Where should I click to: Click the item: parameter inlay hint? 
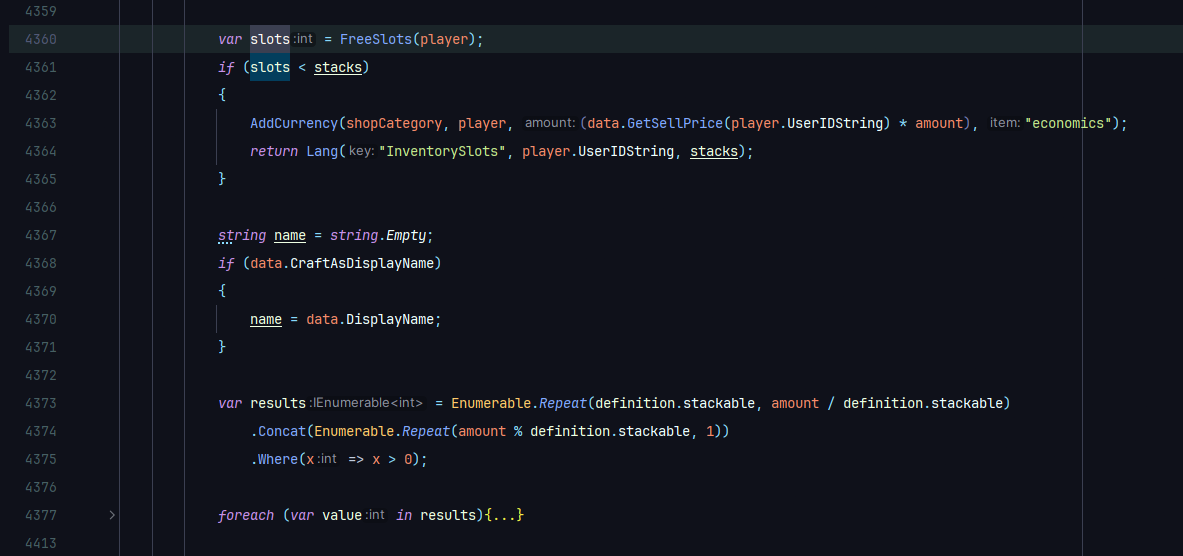pos(1005,123)
